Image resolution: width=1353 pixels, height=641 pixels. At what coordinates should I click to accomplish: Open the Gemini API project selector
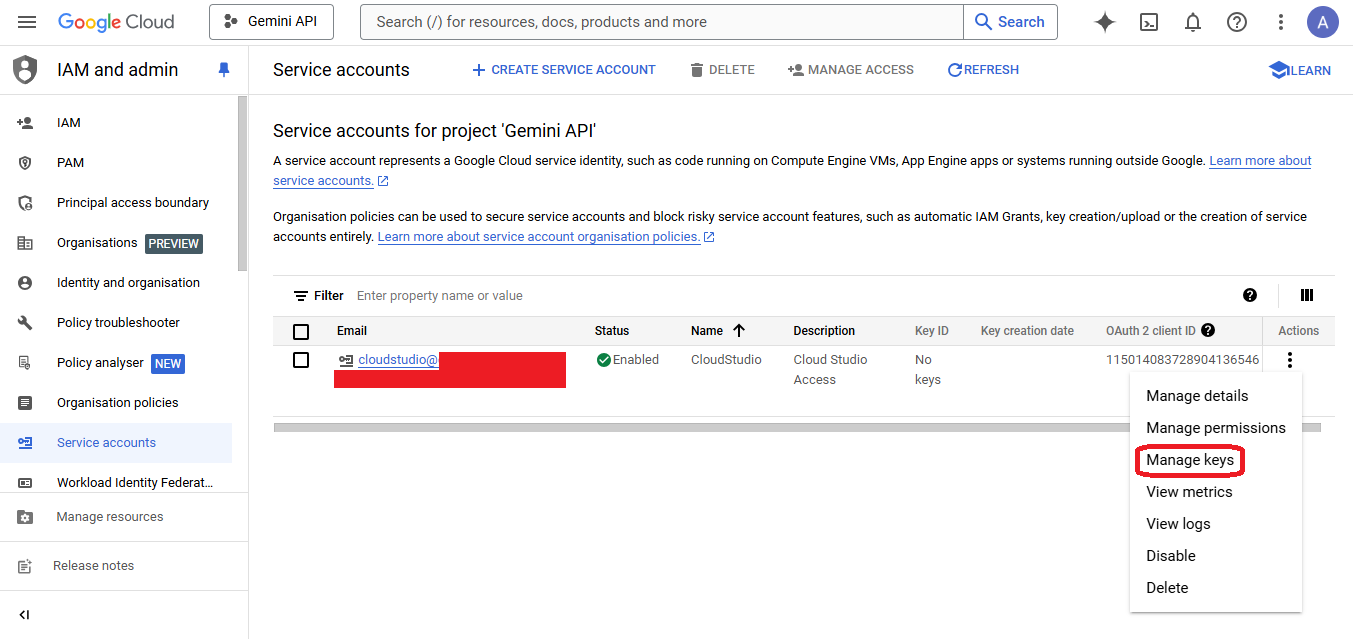coord(271,22)
